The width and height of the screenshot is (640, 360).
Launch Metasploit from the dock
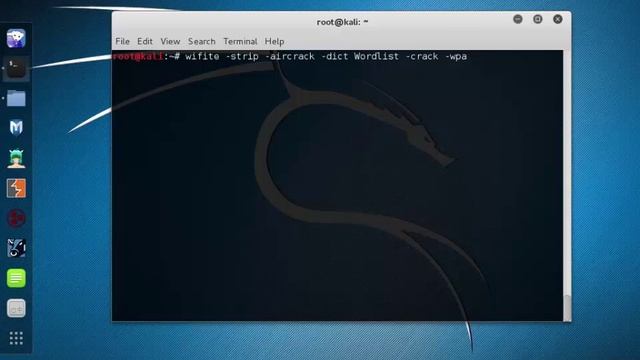pyautogui.click(x=16, y=128)
